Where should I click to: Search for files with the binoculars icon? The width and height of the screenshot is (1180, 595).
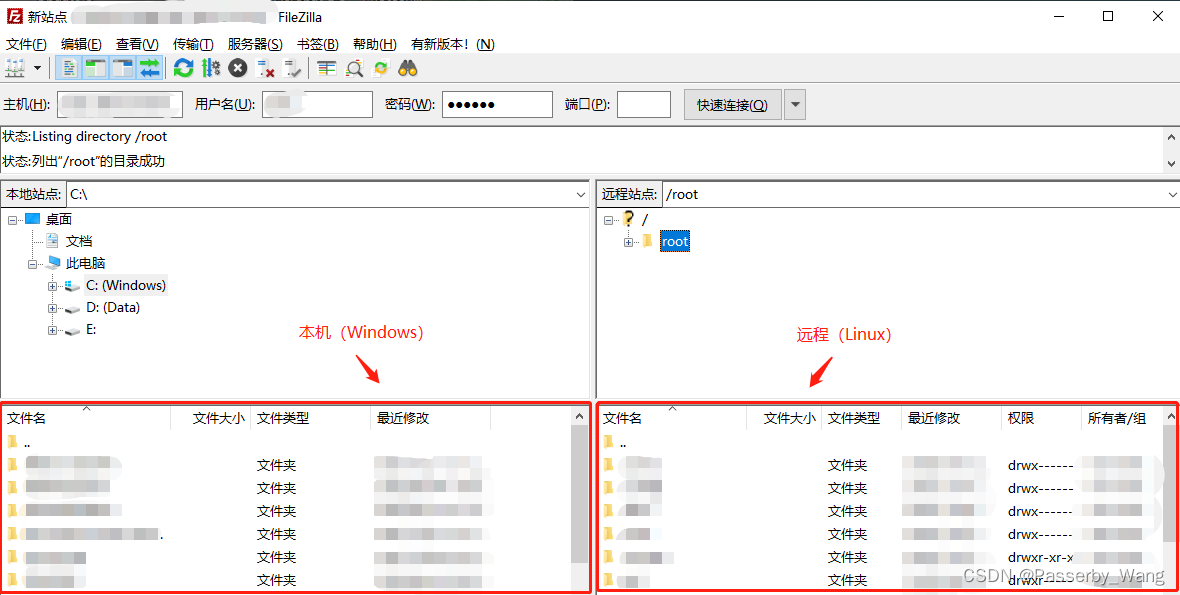click(x=408, y=68)
